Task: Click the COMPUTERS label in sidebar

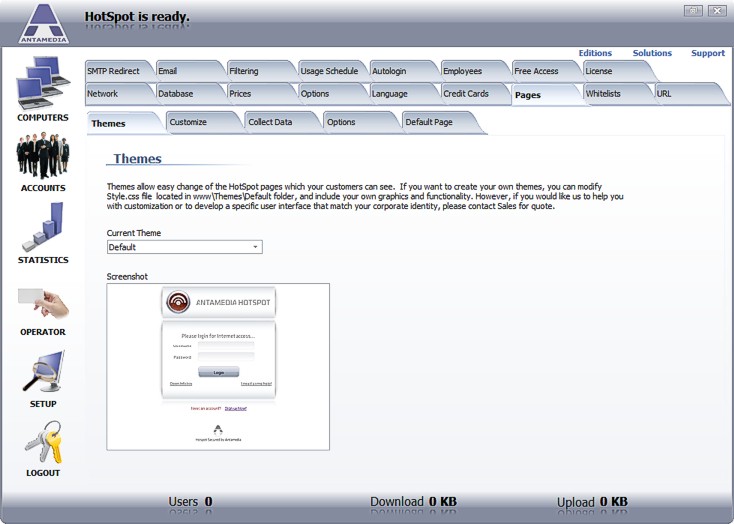Action: point(43,118)
